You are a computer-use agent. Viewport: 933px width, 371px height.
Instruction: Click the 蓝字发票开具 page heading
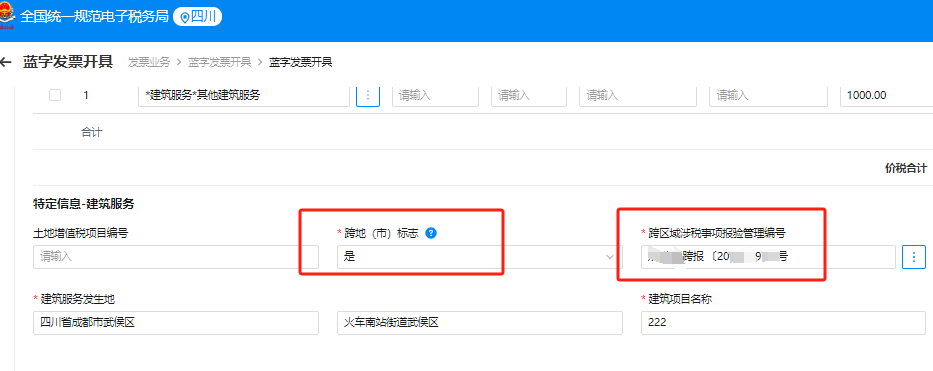68,62
